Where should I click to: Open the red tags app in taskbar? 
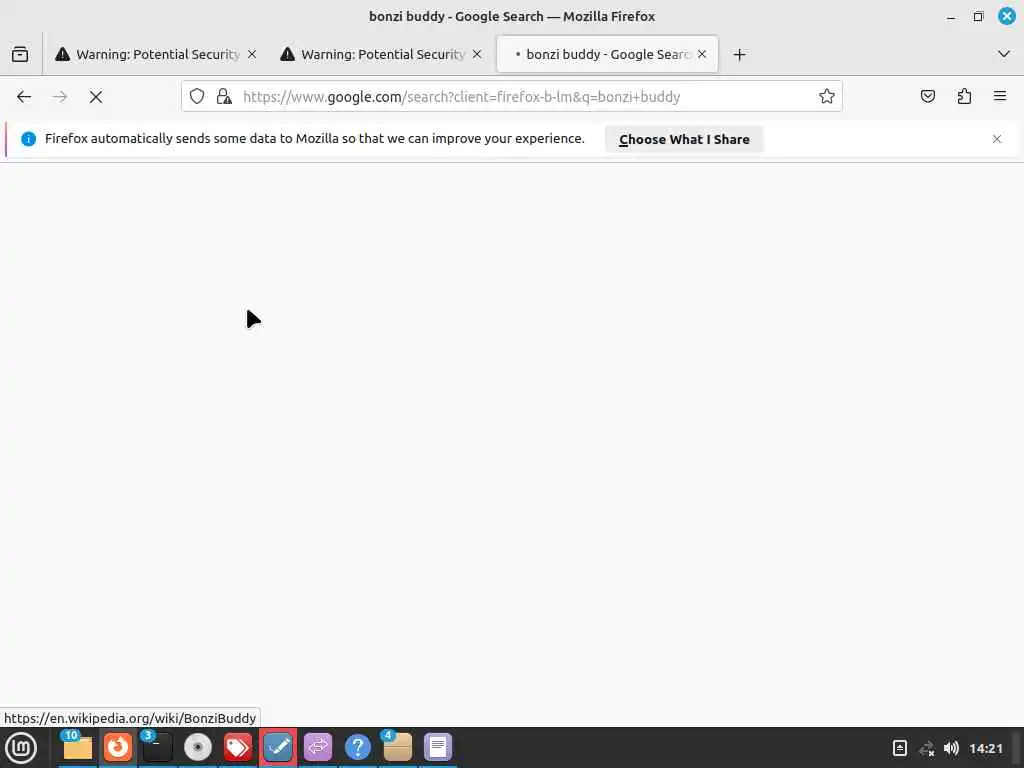pyautogui.click(x=238, y=748)
